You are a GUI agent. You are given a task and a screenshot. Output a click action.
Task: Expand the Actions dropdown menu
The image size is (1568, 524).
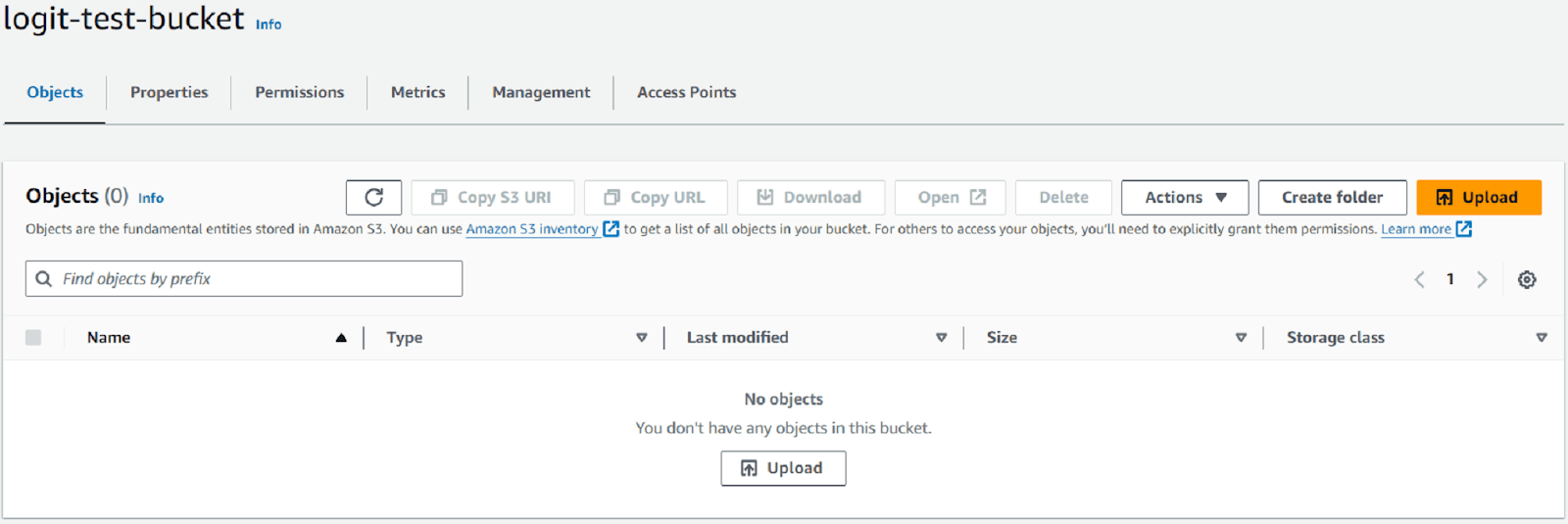[1185, 197]
